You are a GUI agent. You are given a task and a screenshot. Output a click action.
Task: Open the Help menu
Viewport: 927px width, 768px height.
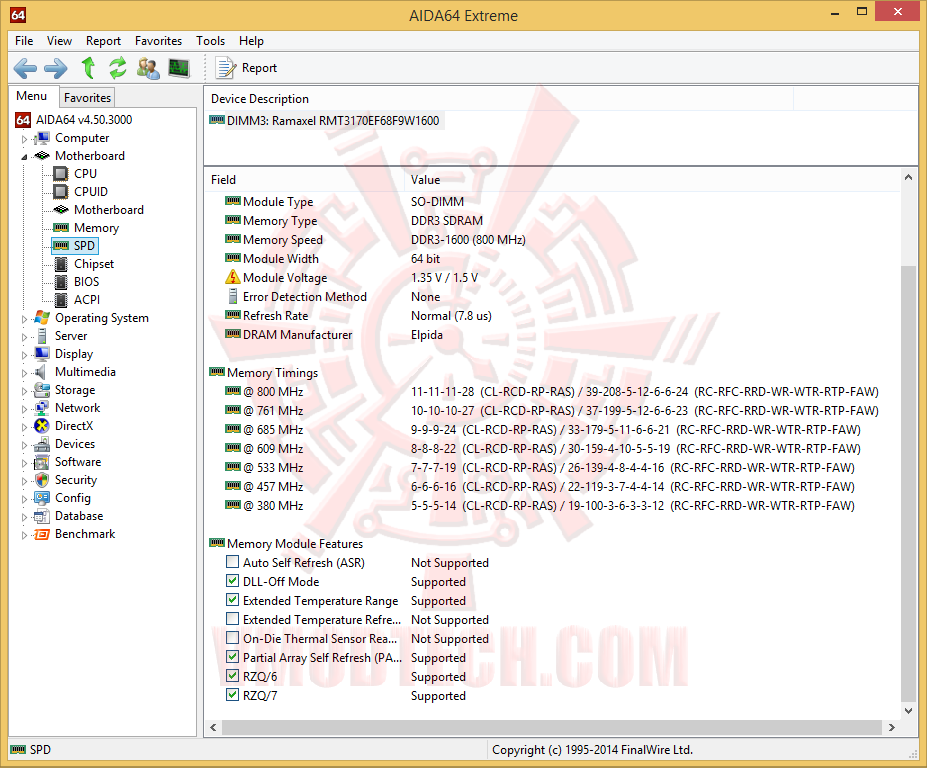pos(251,41)
